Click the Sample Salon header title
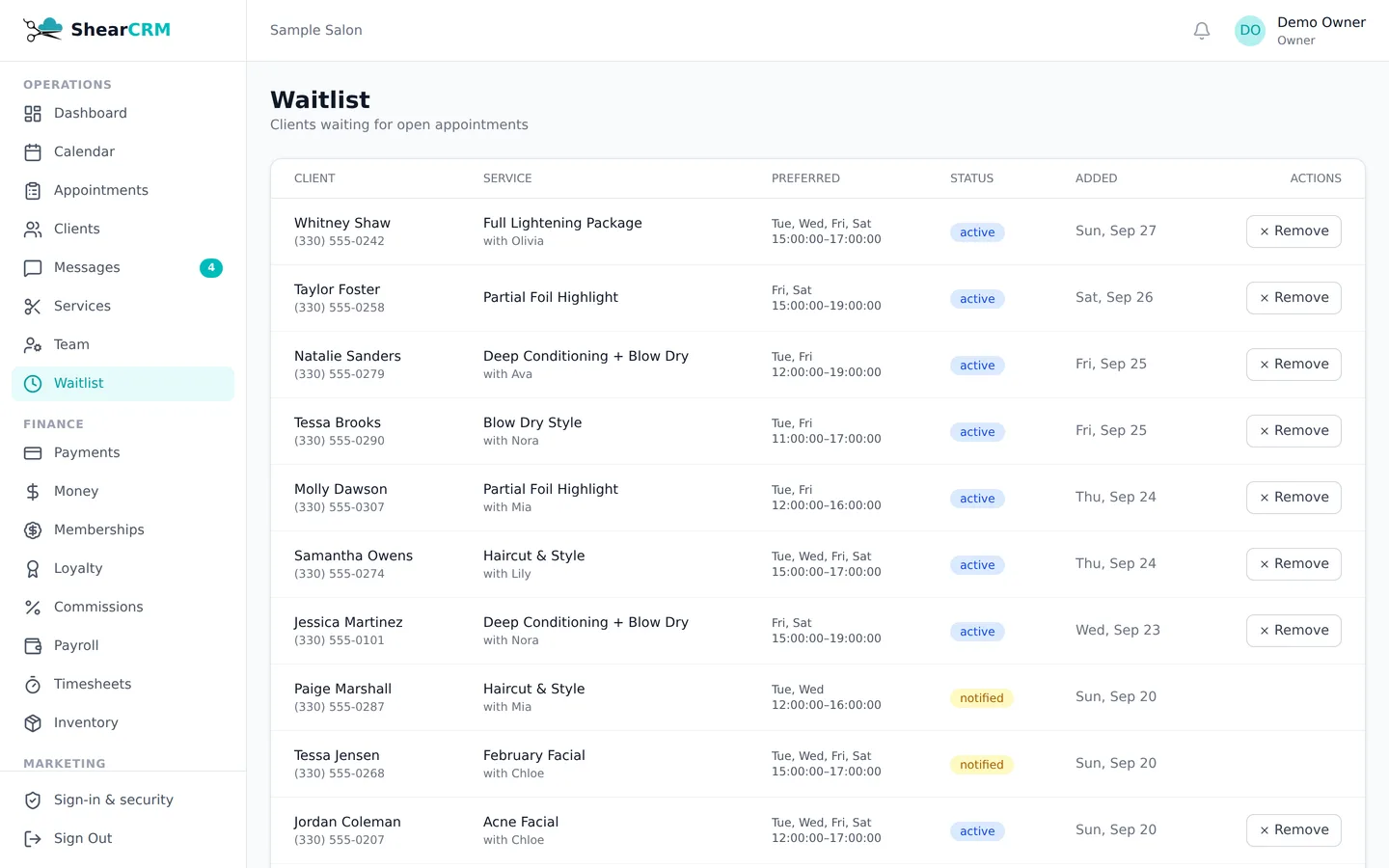The height and width of the screenshot is (868, 1389). (x=316, y=30)
